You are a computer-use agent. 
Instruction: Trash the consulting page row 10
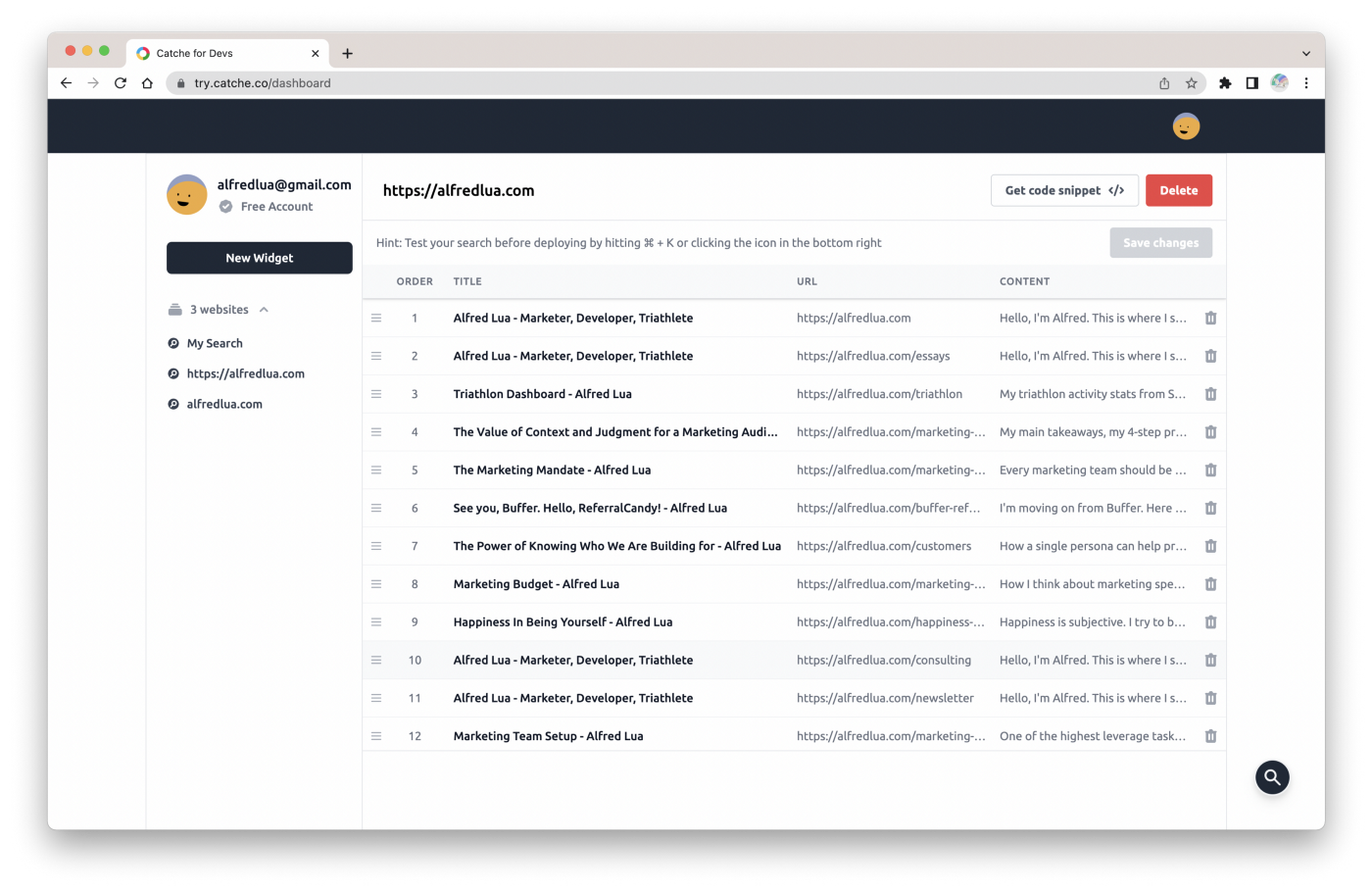coord(1210,660)
